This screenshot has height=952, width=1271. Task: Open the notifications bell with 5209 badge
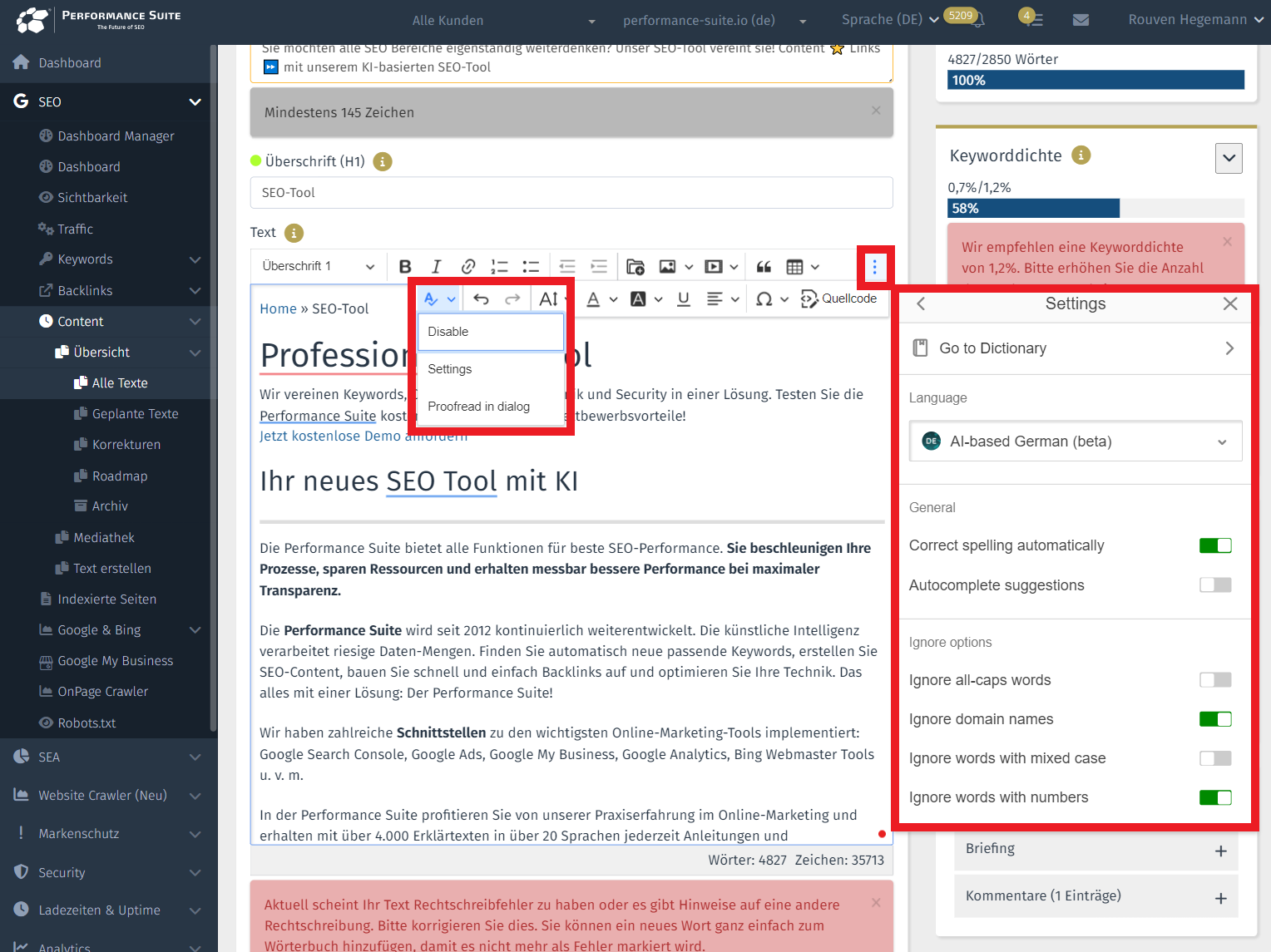tap(978, 20)
